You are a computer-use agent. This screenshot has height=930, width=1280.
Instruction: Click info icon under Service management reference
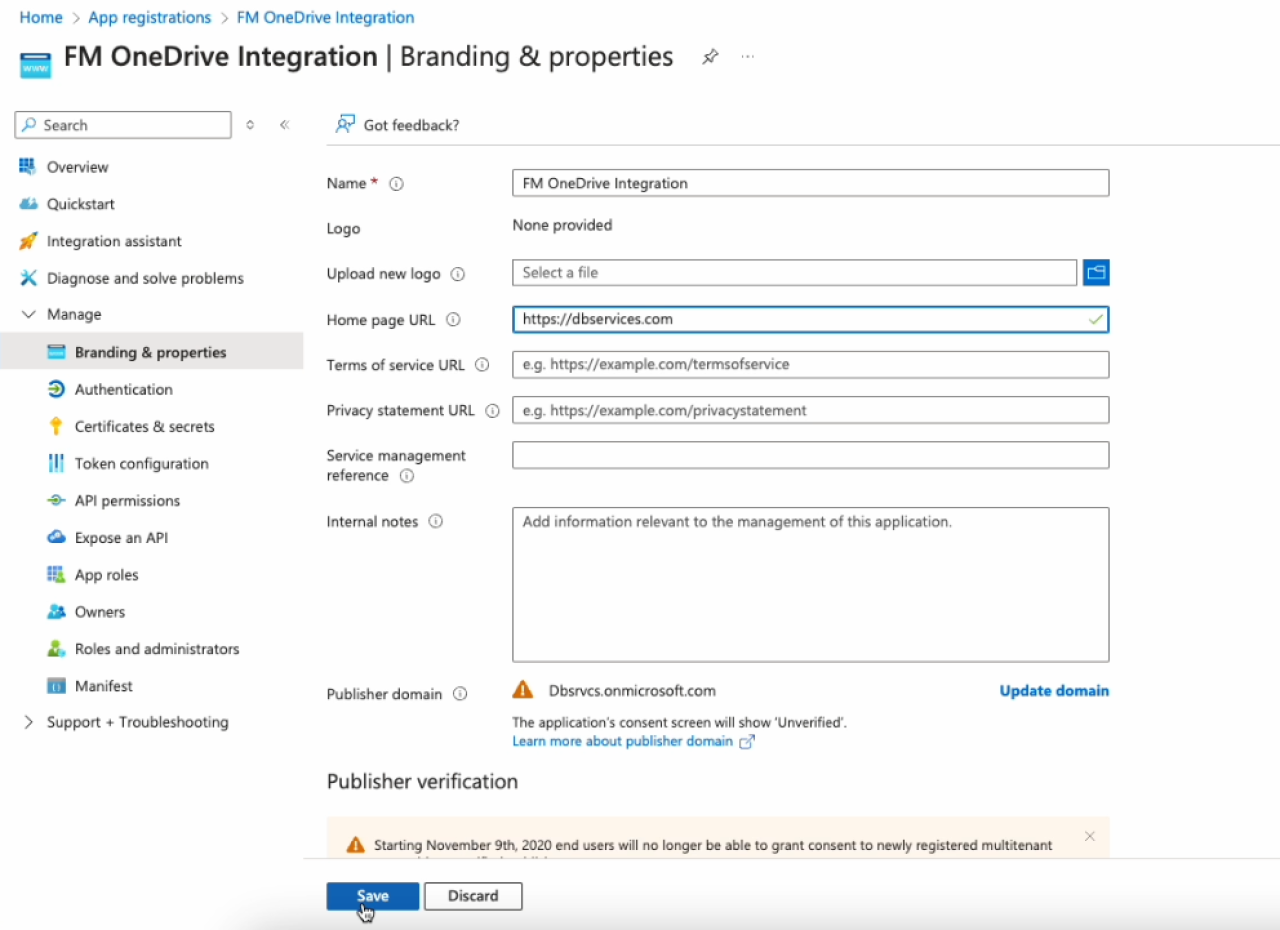click(407, 476)
